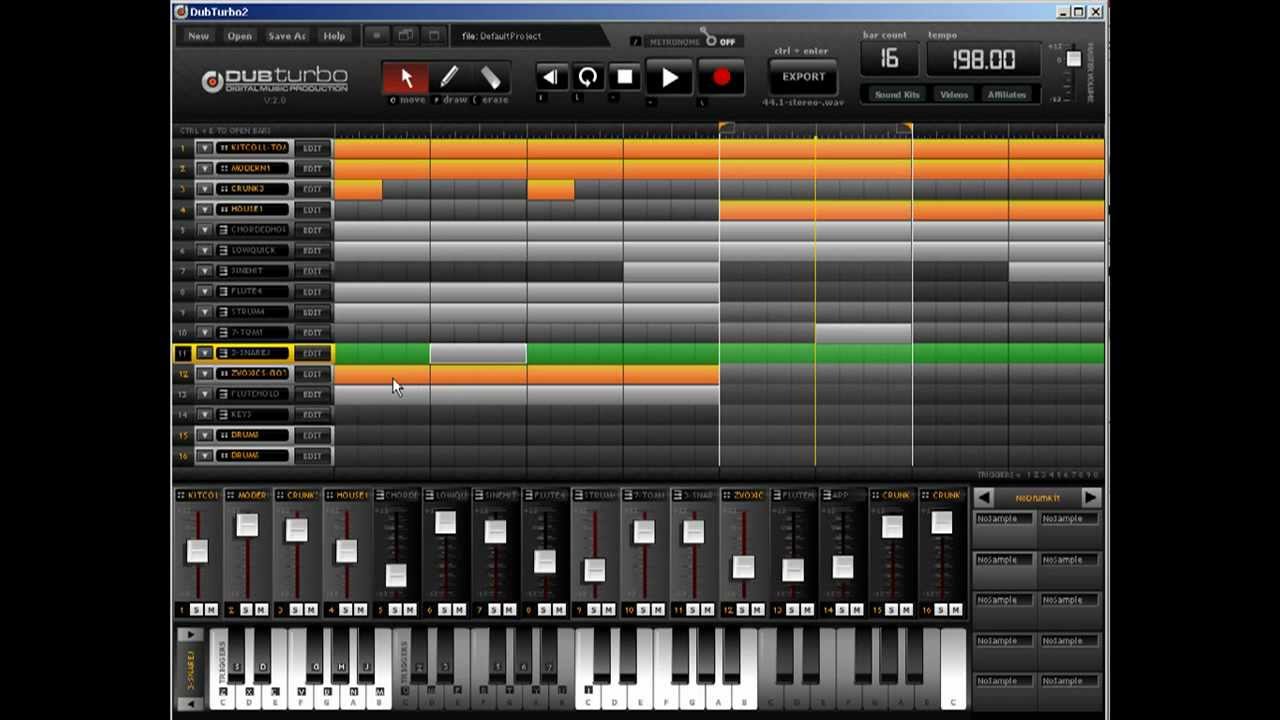Open the Videos link

954,95
